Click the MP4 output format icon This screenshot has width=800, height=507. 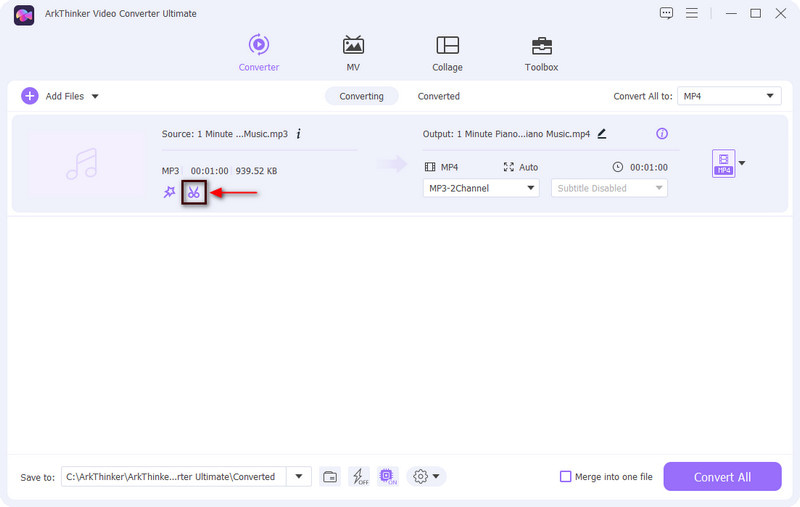click(x=723, y=163)
